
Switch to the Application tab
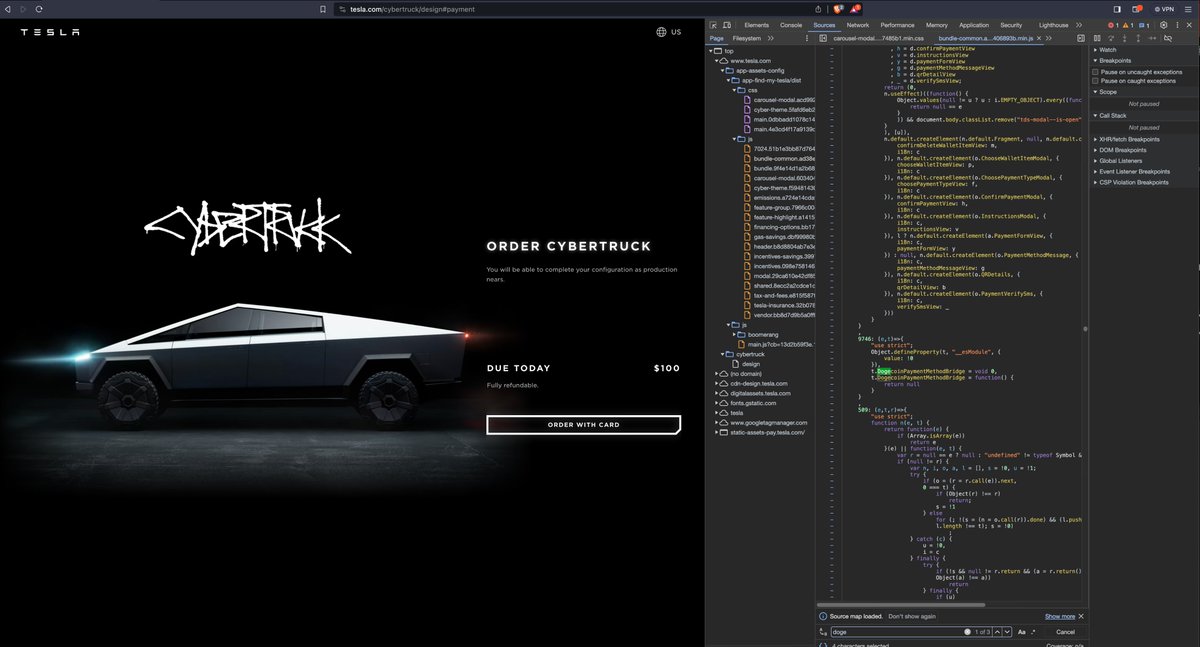tap(973, 24)
